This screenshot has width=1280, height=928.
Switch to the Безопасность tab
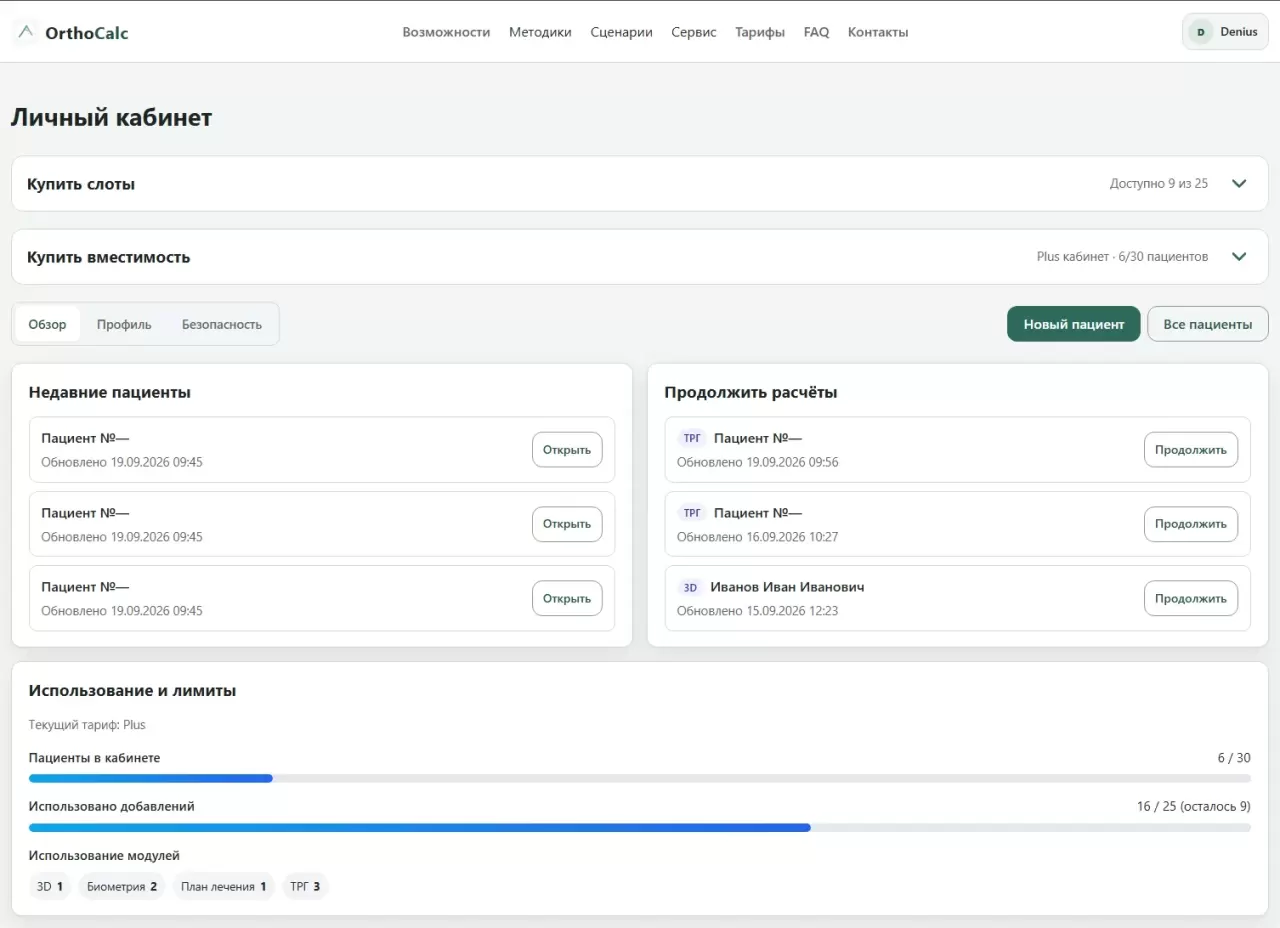pyautogui.click(x=222, y=324)
